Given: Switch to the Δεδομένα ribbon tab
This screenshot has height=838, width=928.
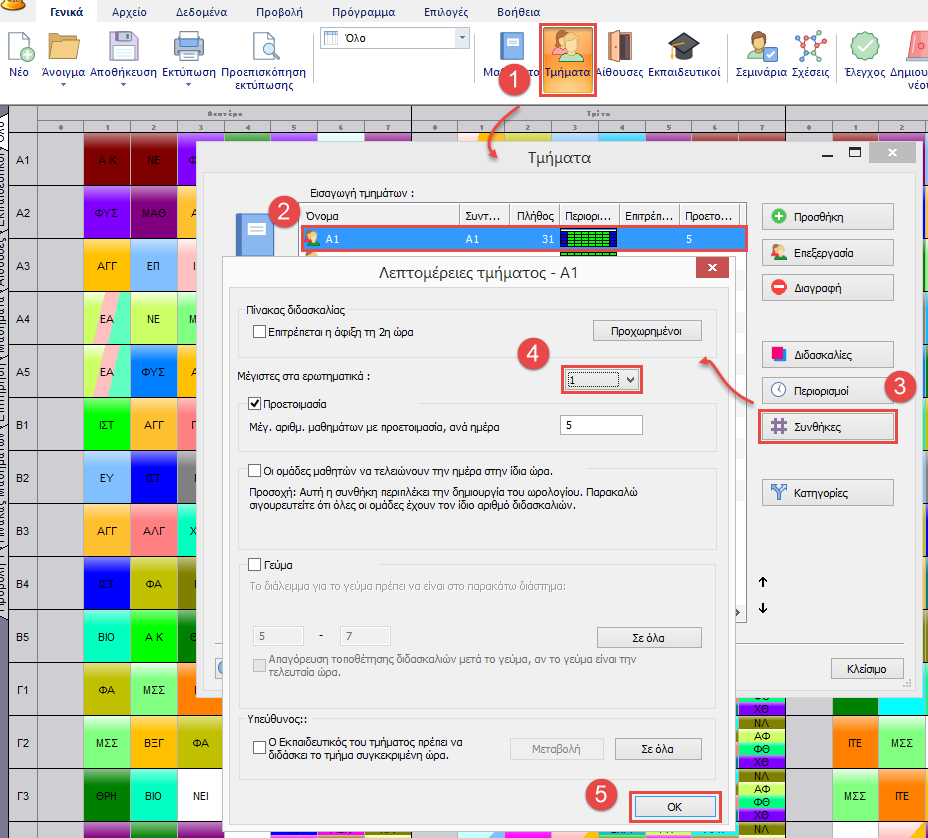Looking at the screenshot, I should coord(203,13).
